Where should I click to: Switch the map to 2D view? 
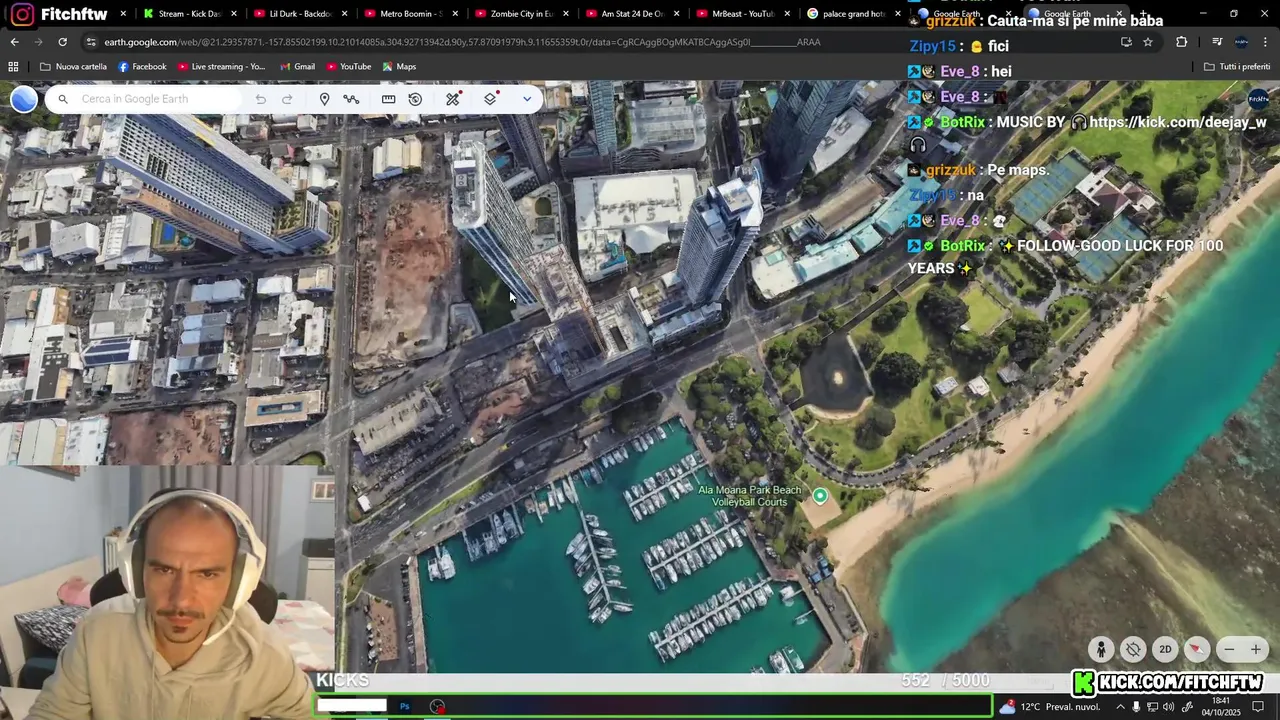click(1165, 649)
